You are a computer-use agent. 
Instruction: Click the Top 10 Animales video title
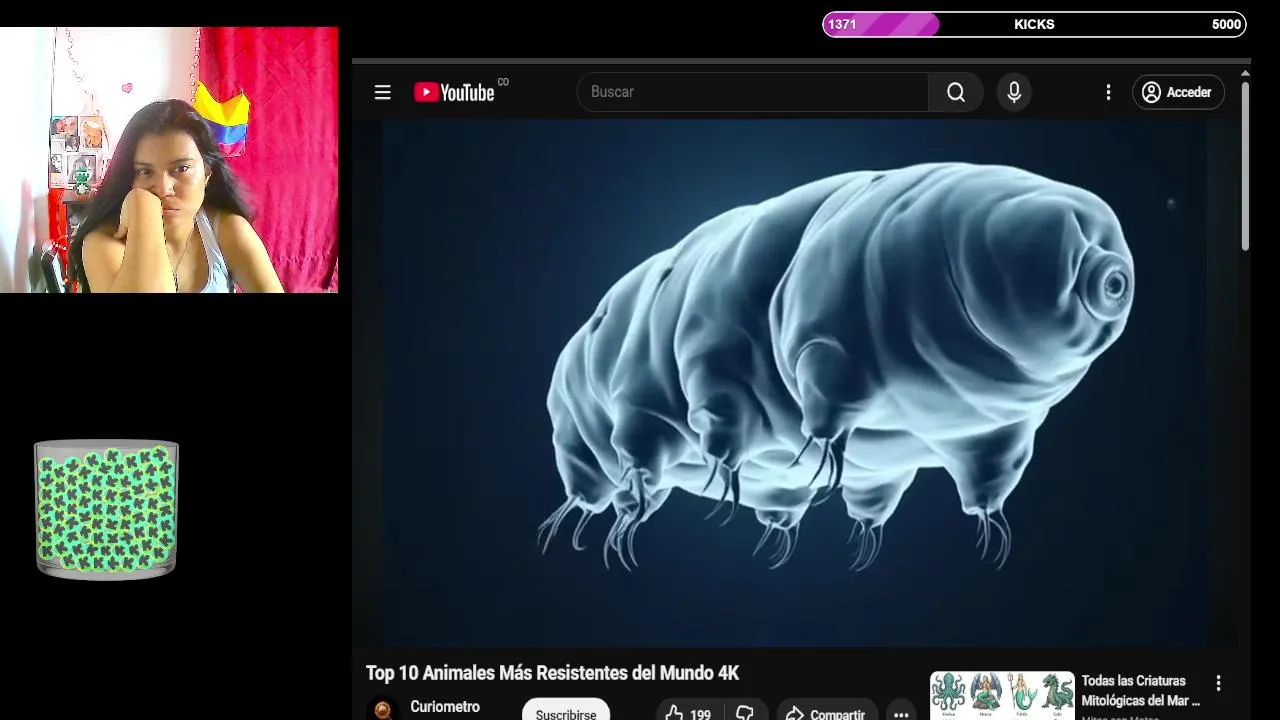pos(552,673)
